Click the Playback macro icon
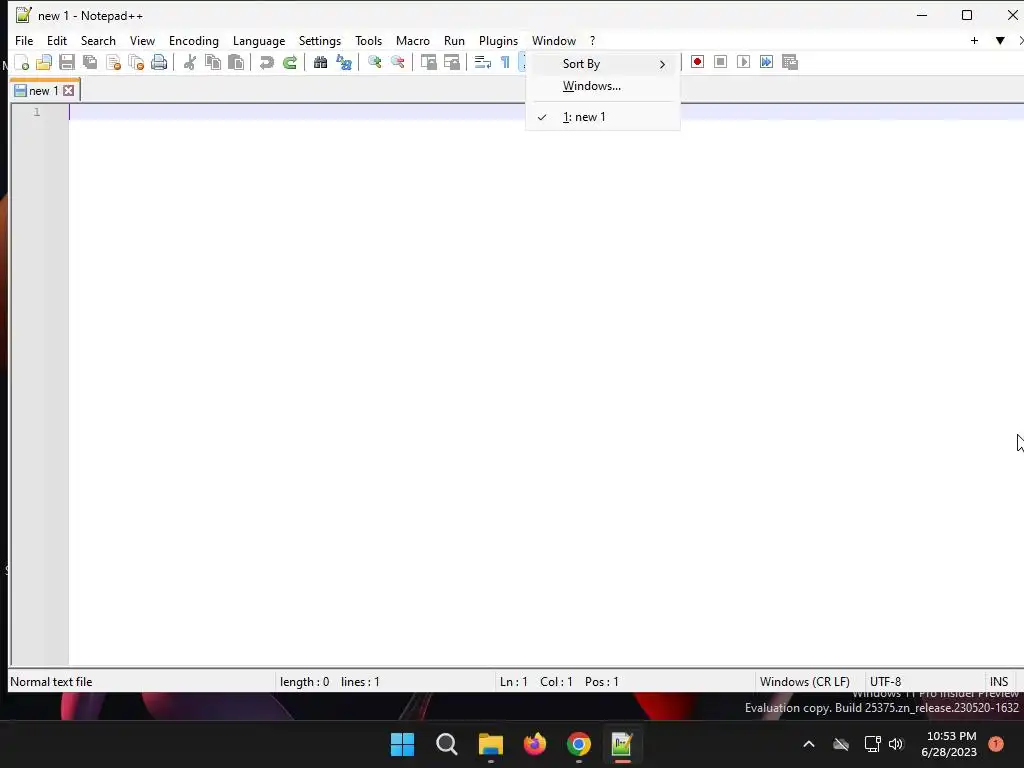 click(x=743, y=62)
